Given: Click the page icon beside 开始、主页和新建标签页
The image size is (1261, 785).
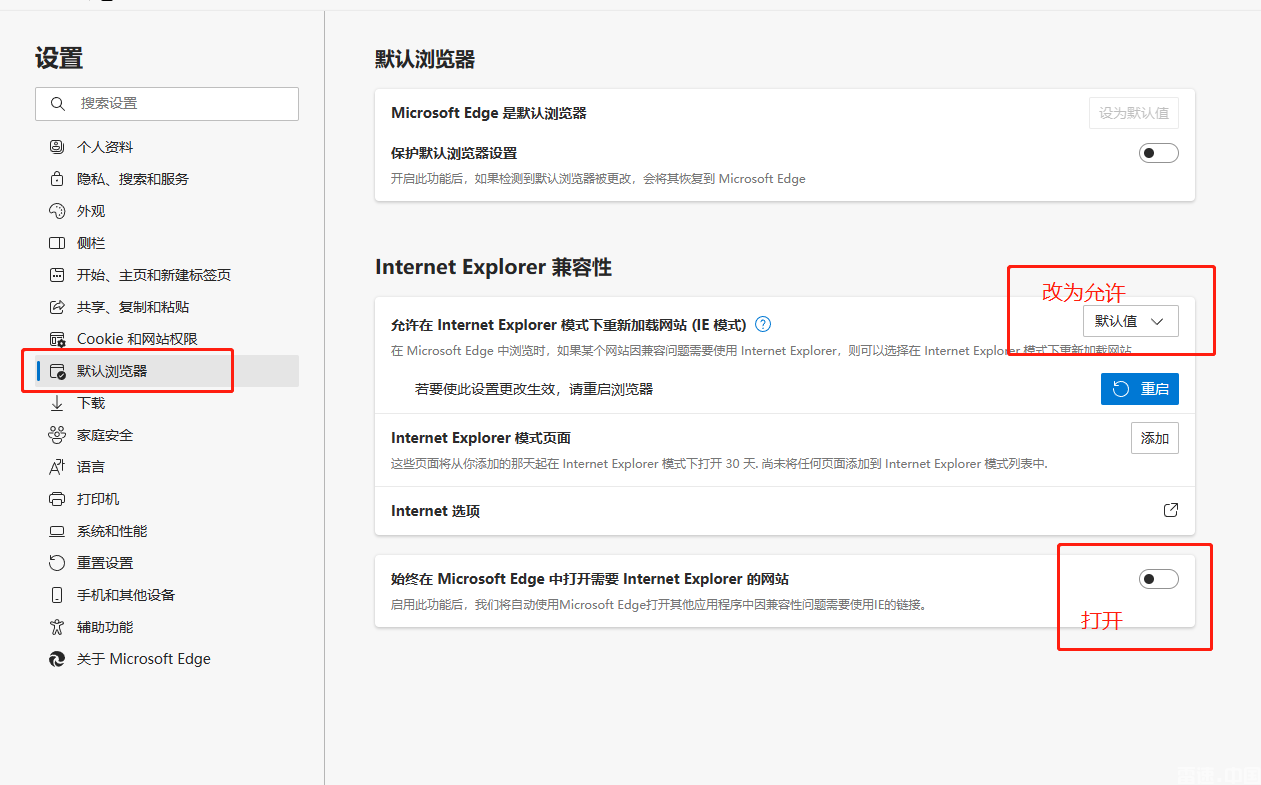Looking at the screenshot, I should (57, 275).
